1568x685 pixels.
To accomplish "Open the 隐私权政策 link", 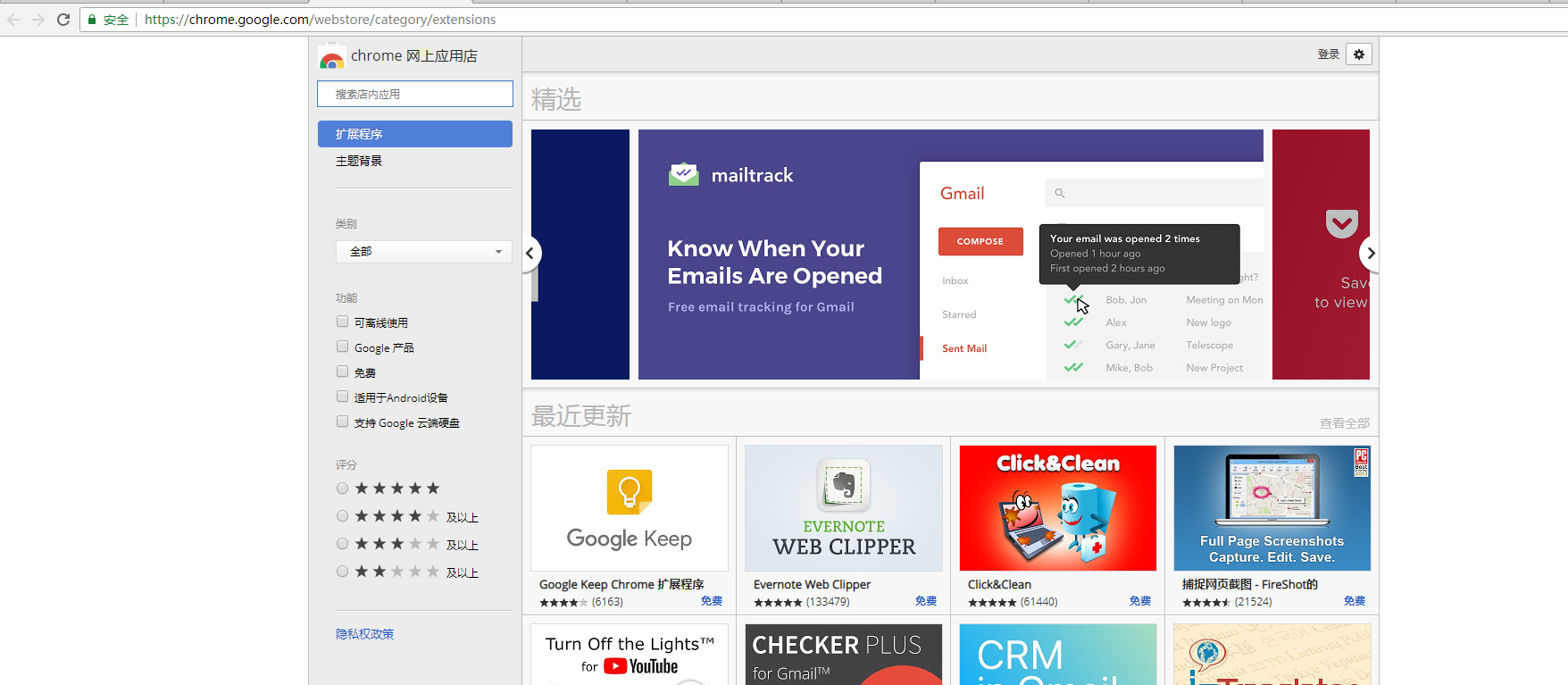I will [364, 634].
